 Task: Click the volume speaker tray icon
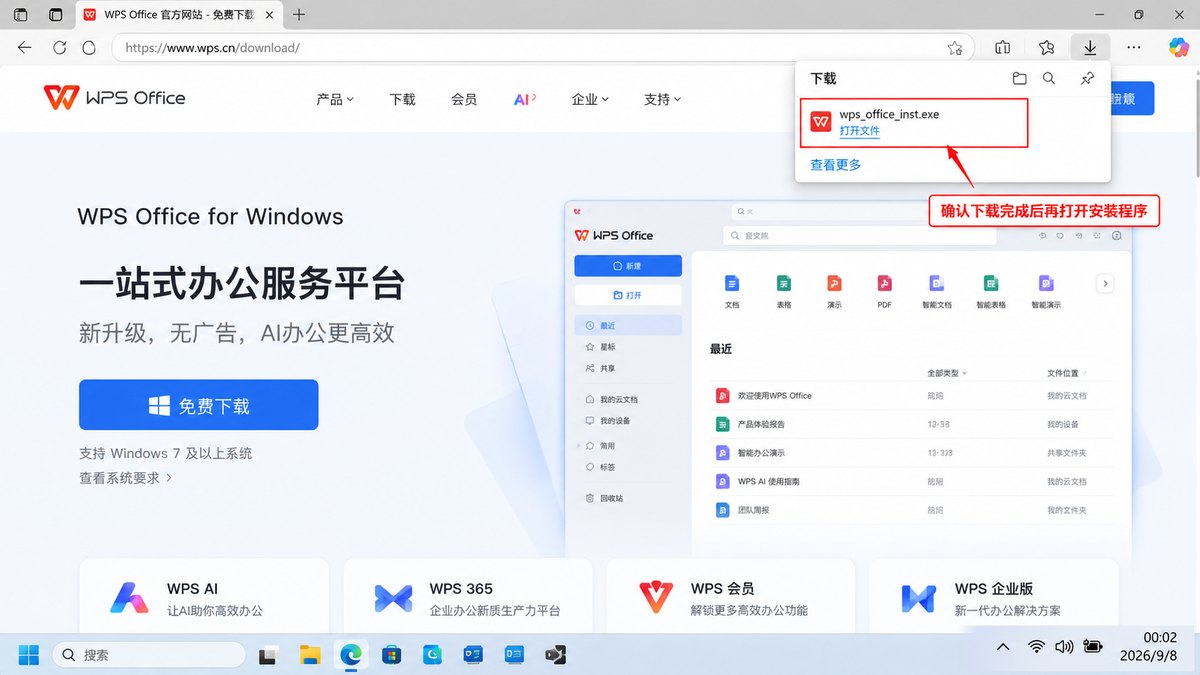(1064, 647)
